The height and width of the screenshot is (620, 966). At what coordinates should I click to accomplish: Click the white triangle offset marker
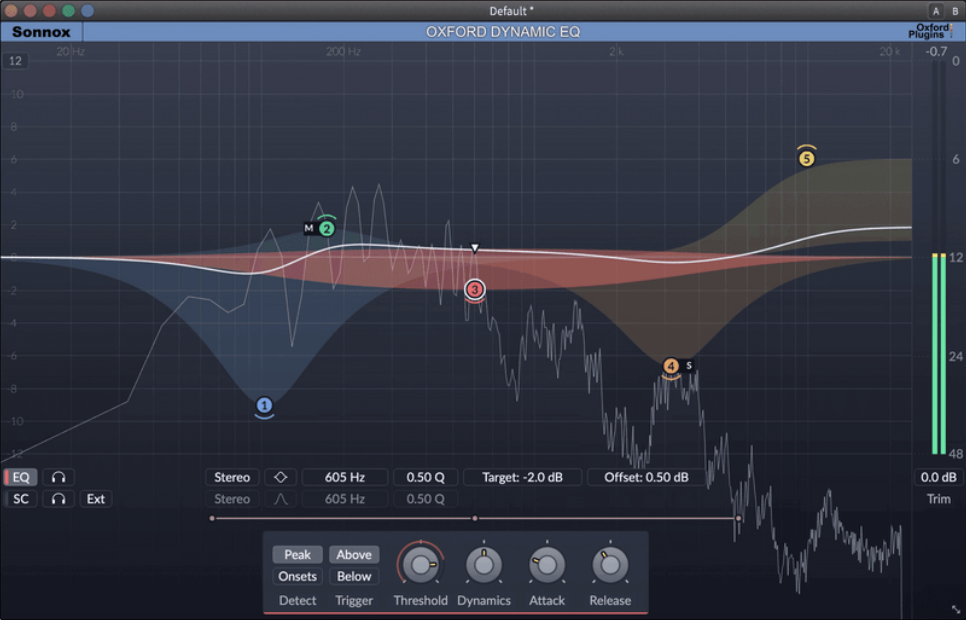click(x=474, y=248)
